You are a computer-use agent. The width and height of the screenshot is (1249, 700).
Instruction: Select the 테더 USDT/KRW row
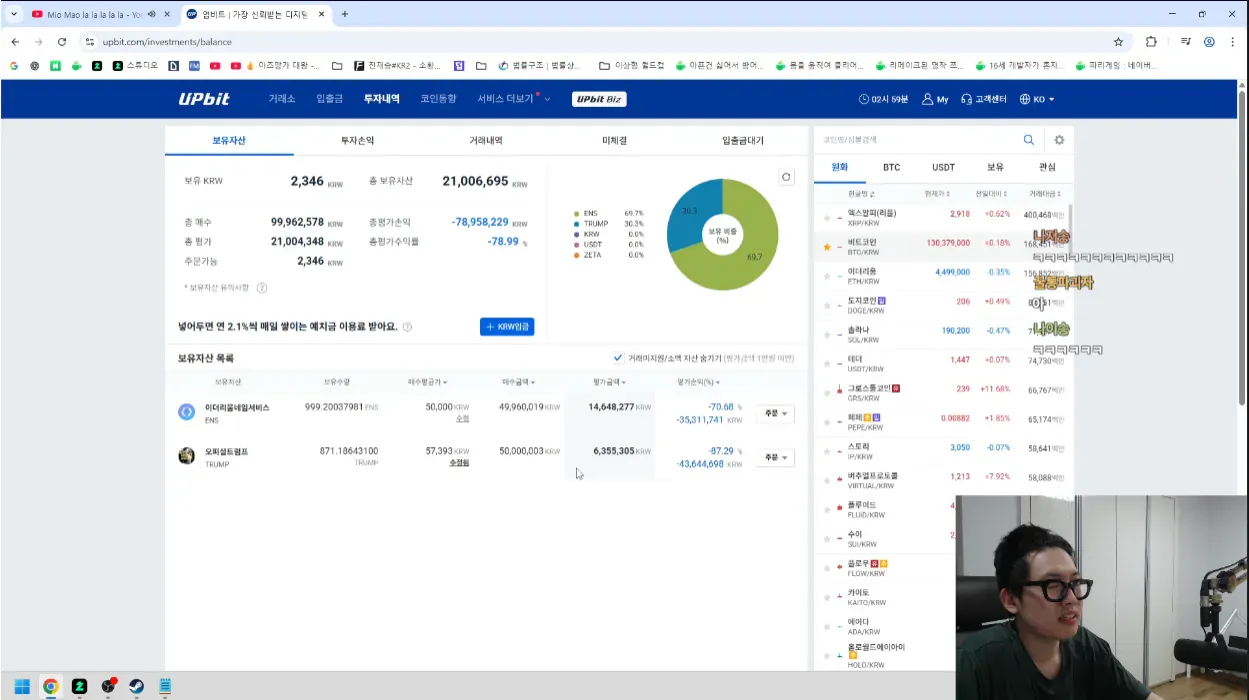(941, 362)
